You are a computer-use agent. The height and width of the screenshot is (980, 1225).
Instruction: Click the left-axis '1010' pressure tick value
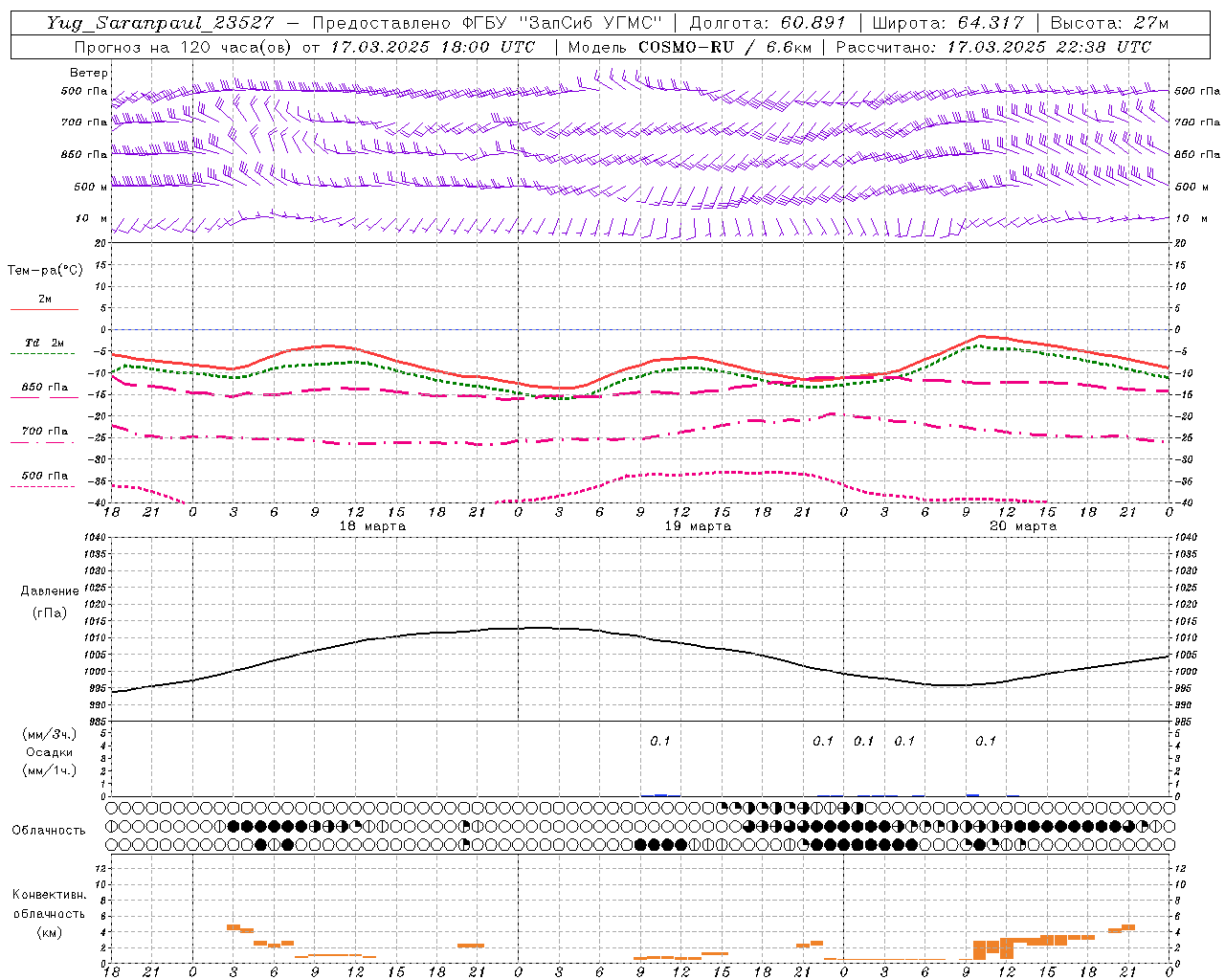96,638
